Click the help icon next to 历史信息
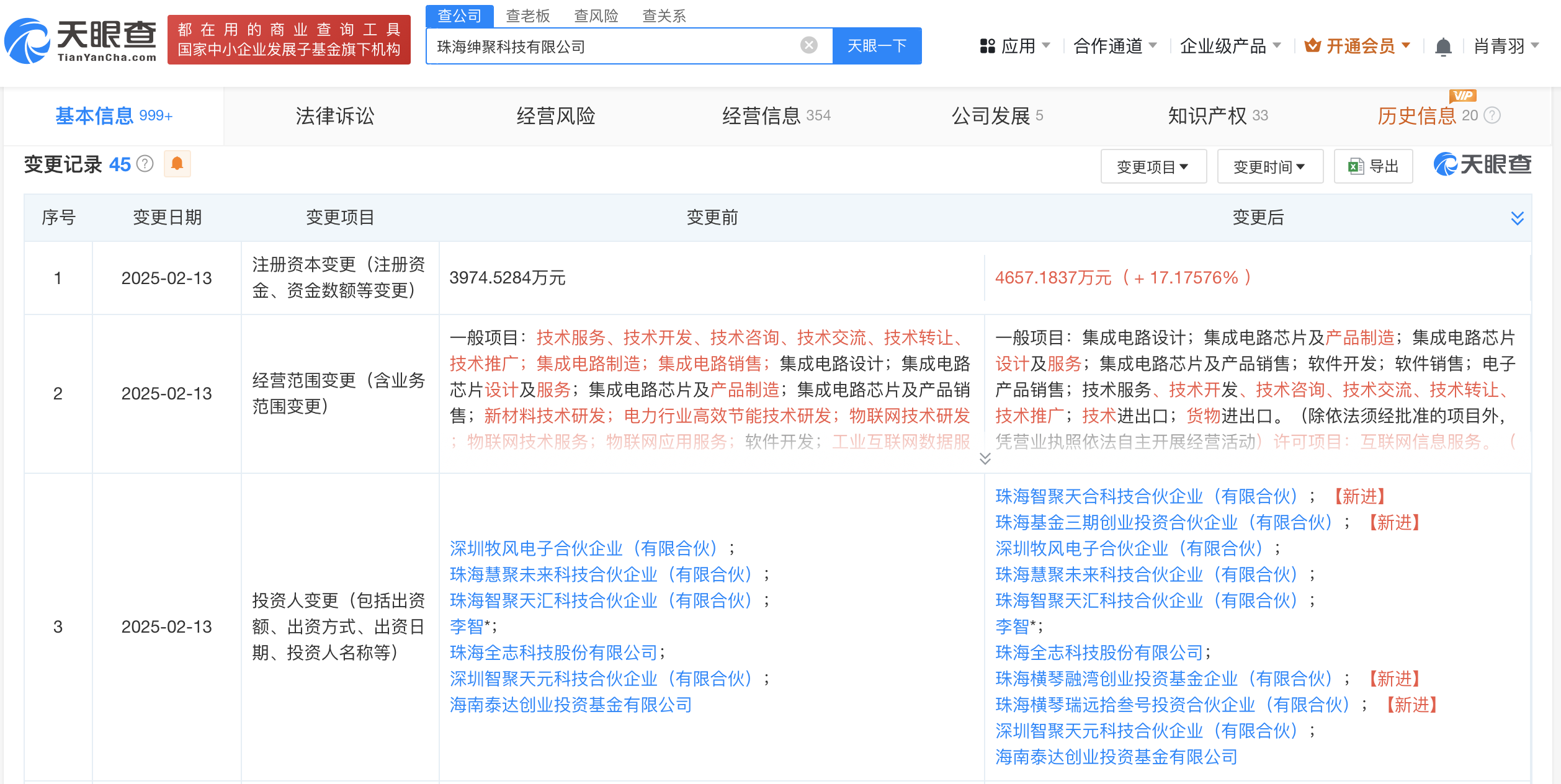The width and height of the screenshot is (1561, 784). [1492, 115]
